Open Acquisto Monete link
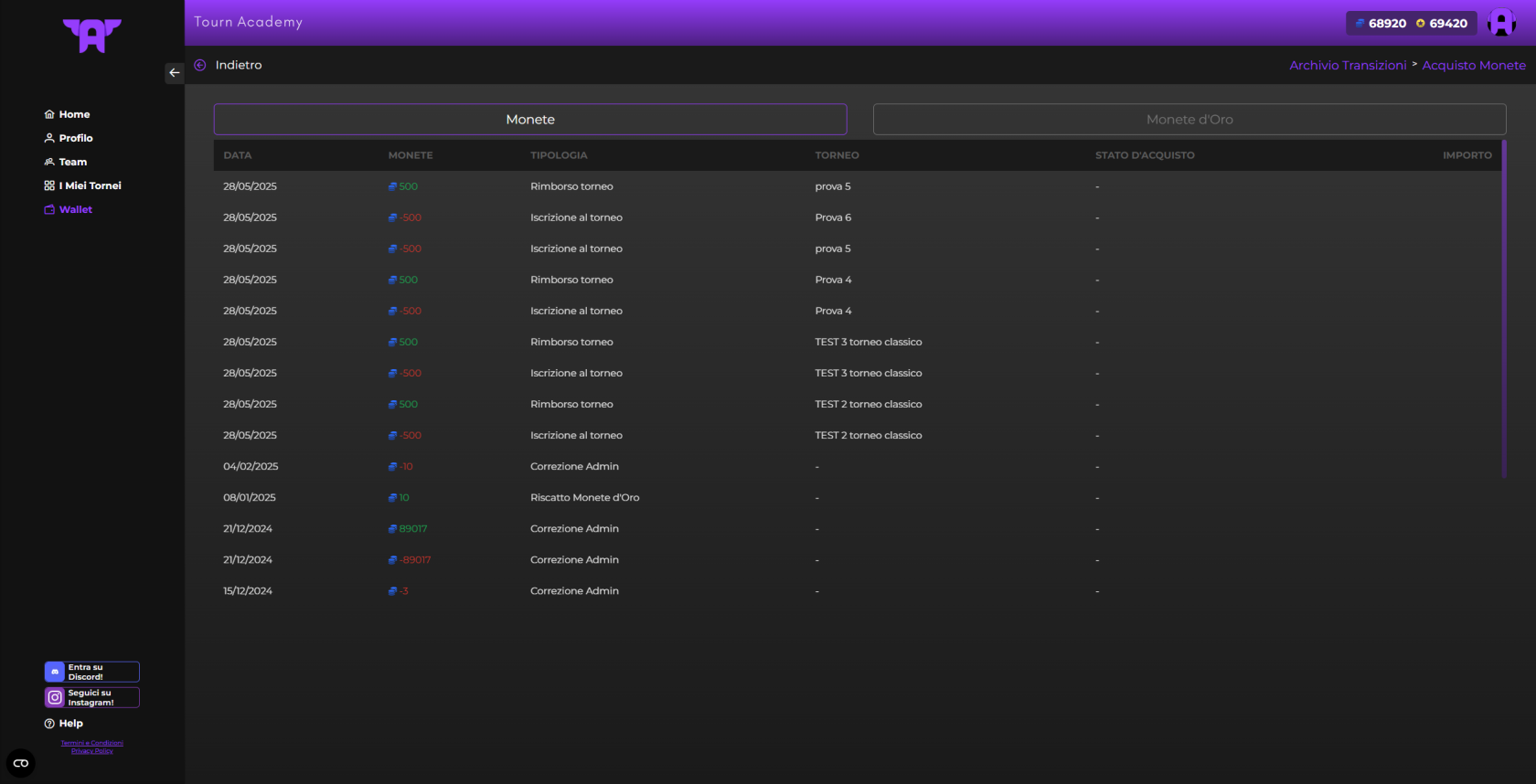The width and height of the screenshot is (1536, 784). [1473, 66]
